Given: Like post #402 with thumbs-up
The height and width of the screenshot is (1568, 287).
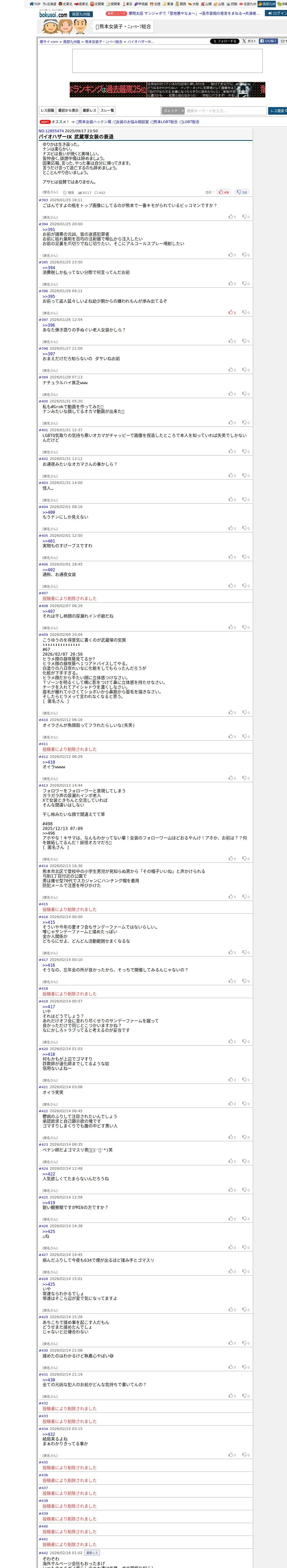Looking at the screenshot, I should [232, 475].
